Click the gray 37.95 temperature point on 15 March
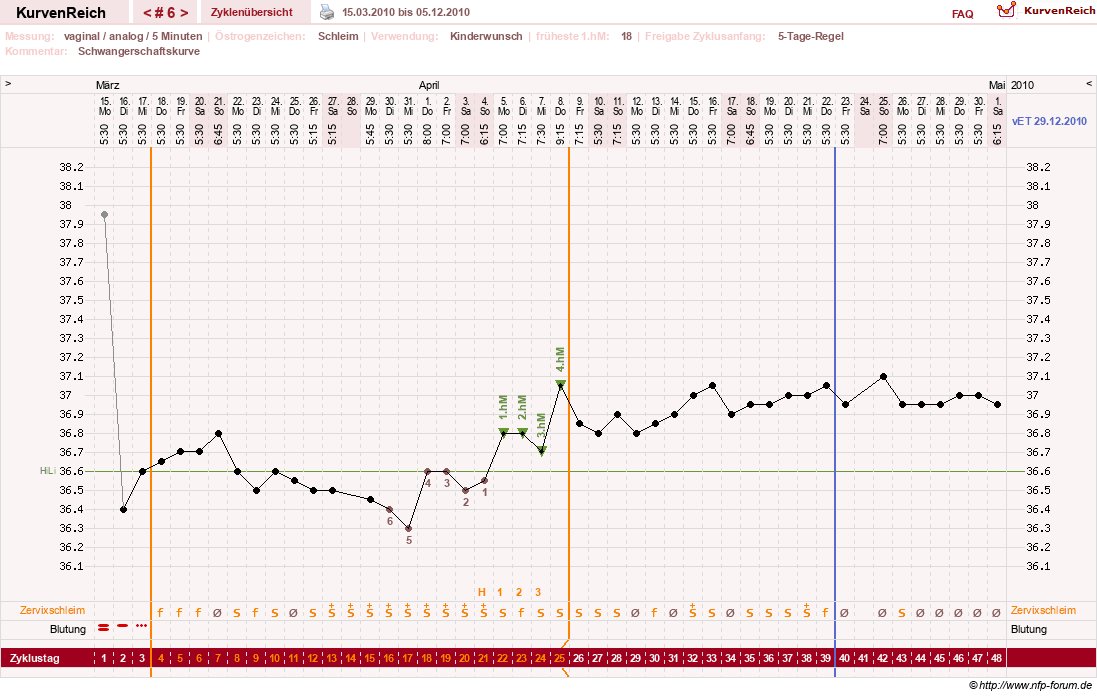Viewport: 1097px width, 697px height. click(x=104, y=215)
